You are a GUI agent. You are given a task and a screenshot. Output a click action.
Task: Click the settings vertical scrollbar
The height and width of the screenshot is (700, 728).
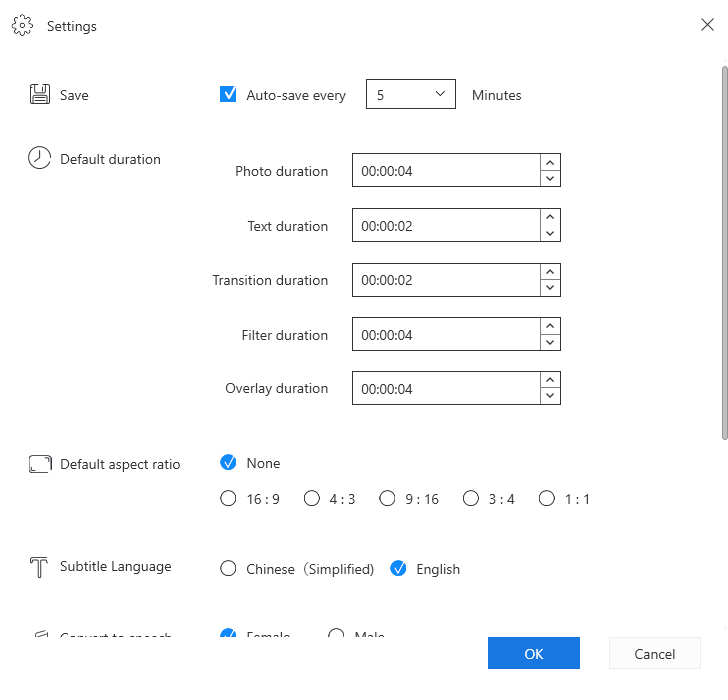tap(724, 250)
